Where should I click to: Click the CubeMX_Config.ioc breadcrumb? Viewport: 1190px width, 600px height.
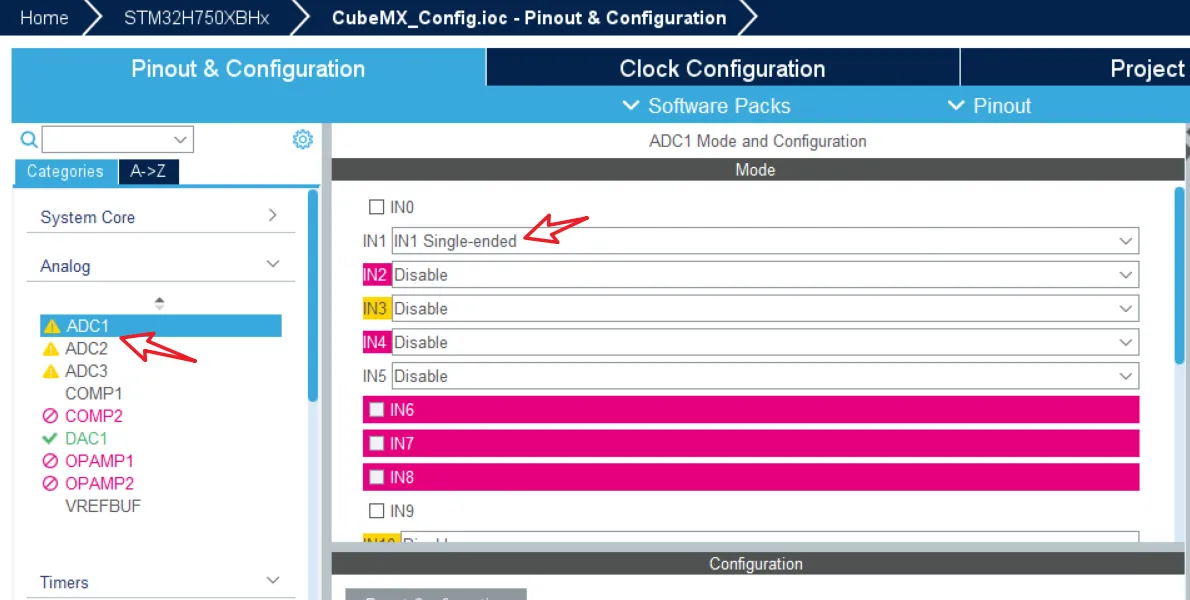click(x=529, y=17)
